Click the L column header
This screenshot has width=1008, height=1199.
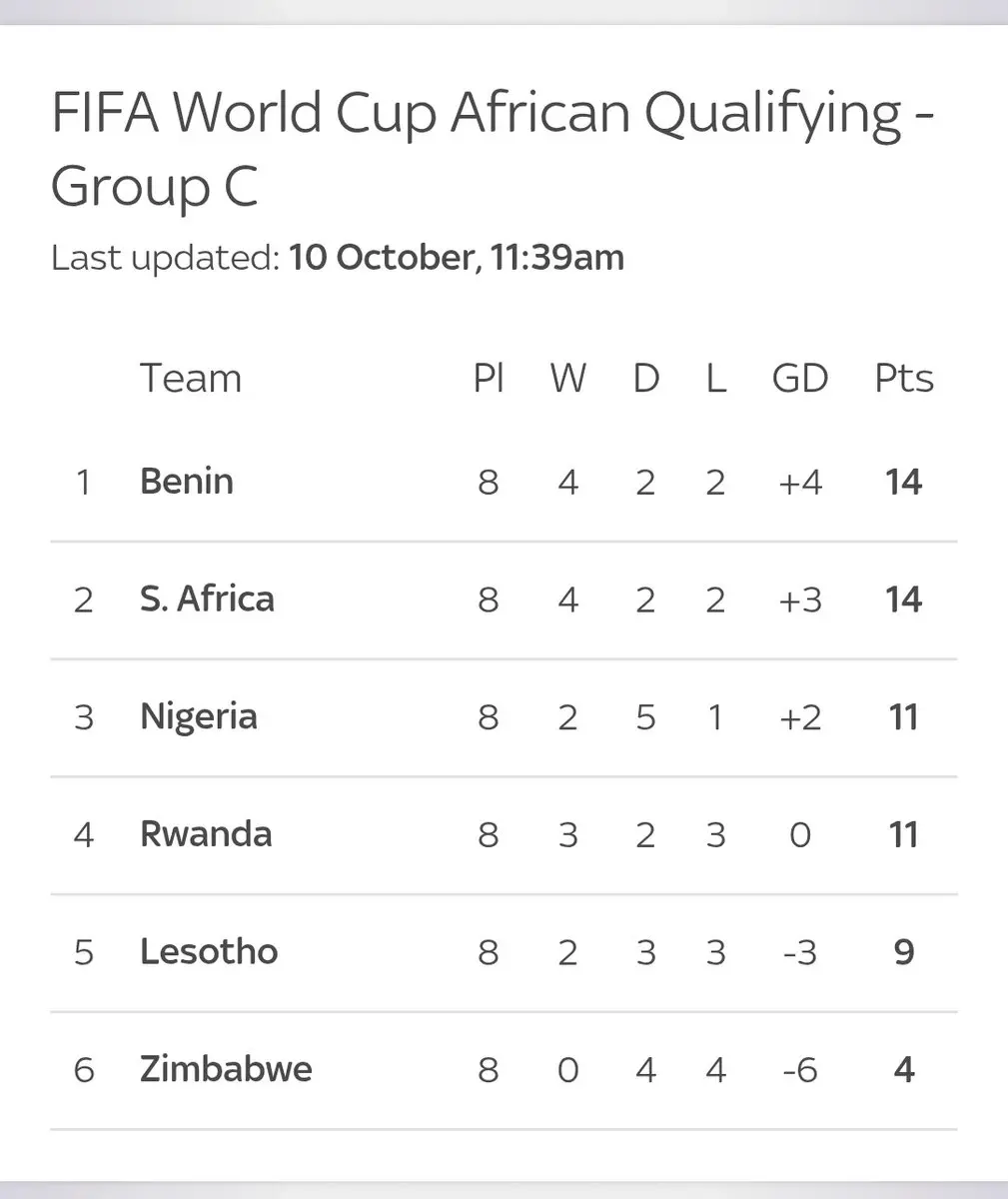[x=715, y=379]
